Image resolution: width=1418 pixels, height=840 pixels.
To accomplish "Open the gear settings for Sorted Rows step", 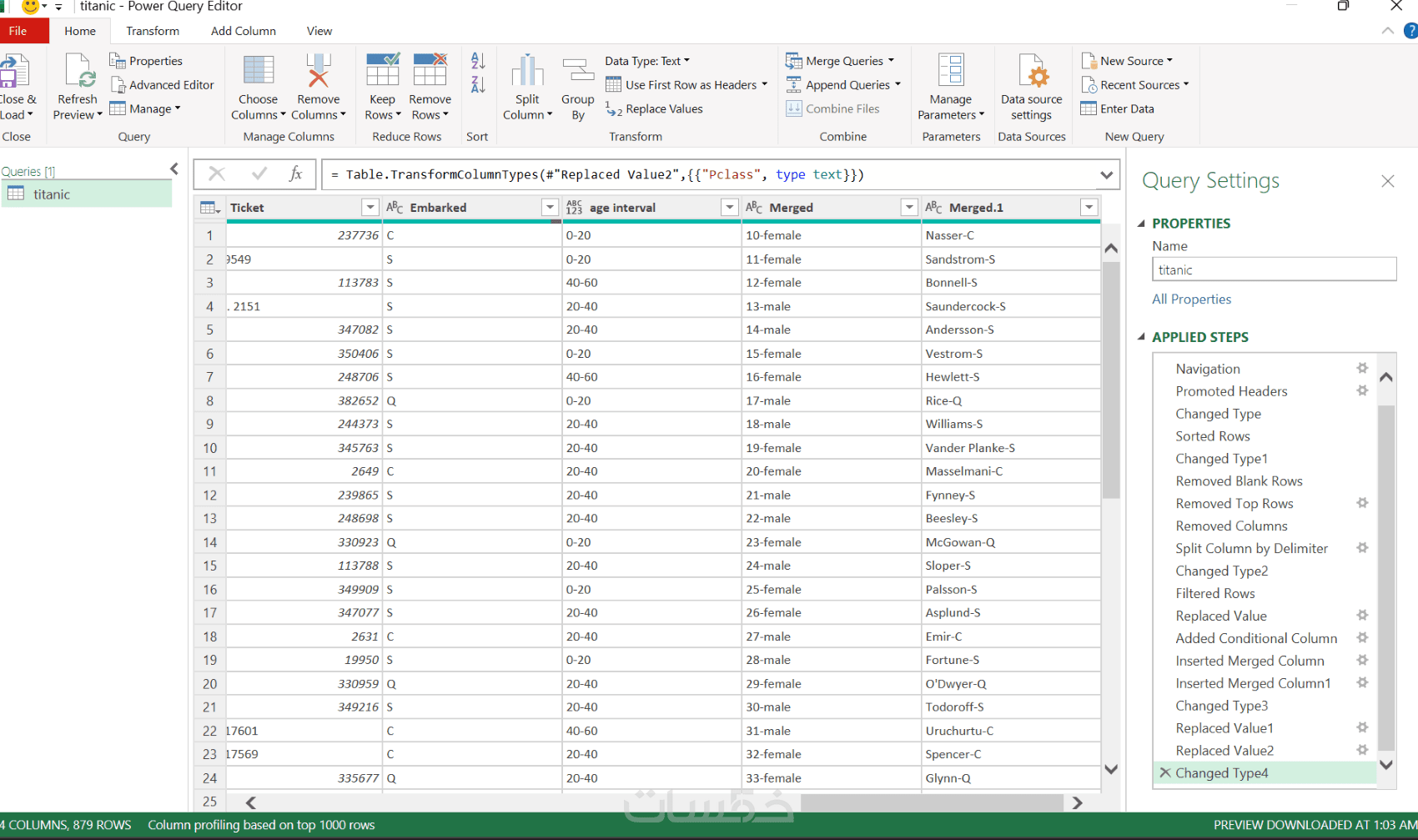I will (1362, 436).
